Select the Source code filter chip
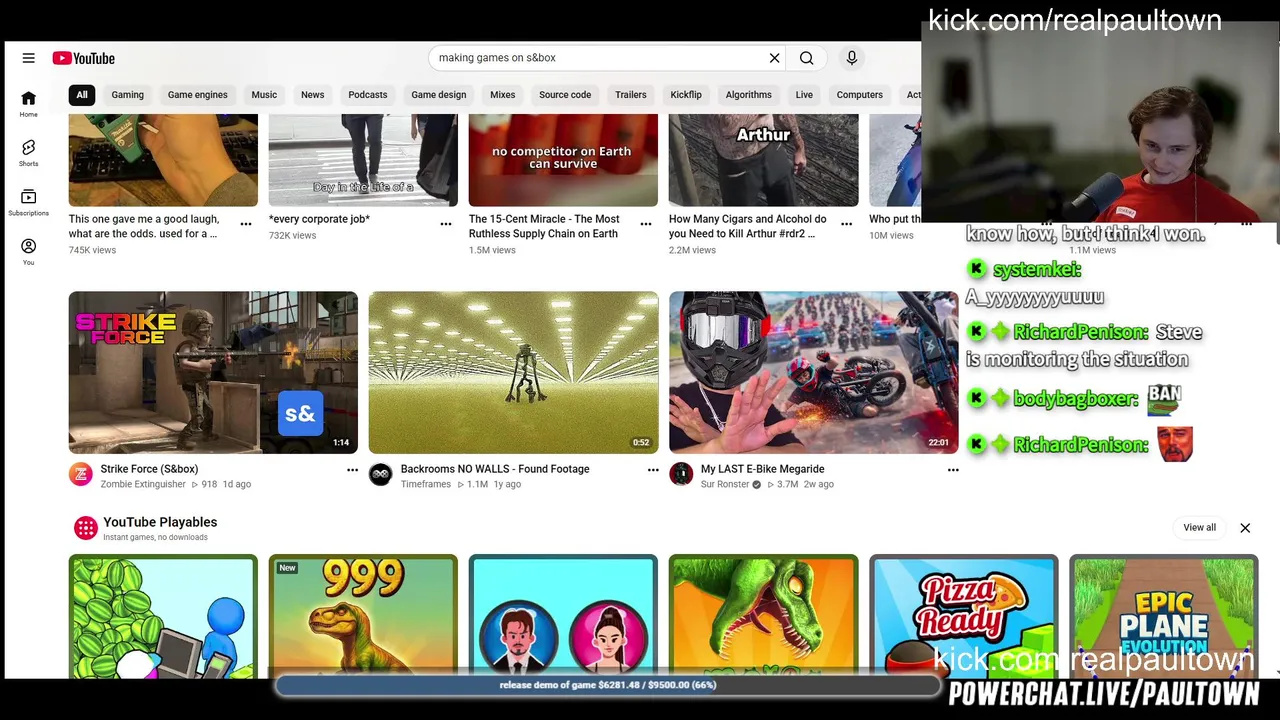Screen dimensions: 1280x720 coord(565,95)
